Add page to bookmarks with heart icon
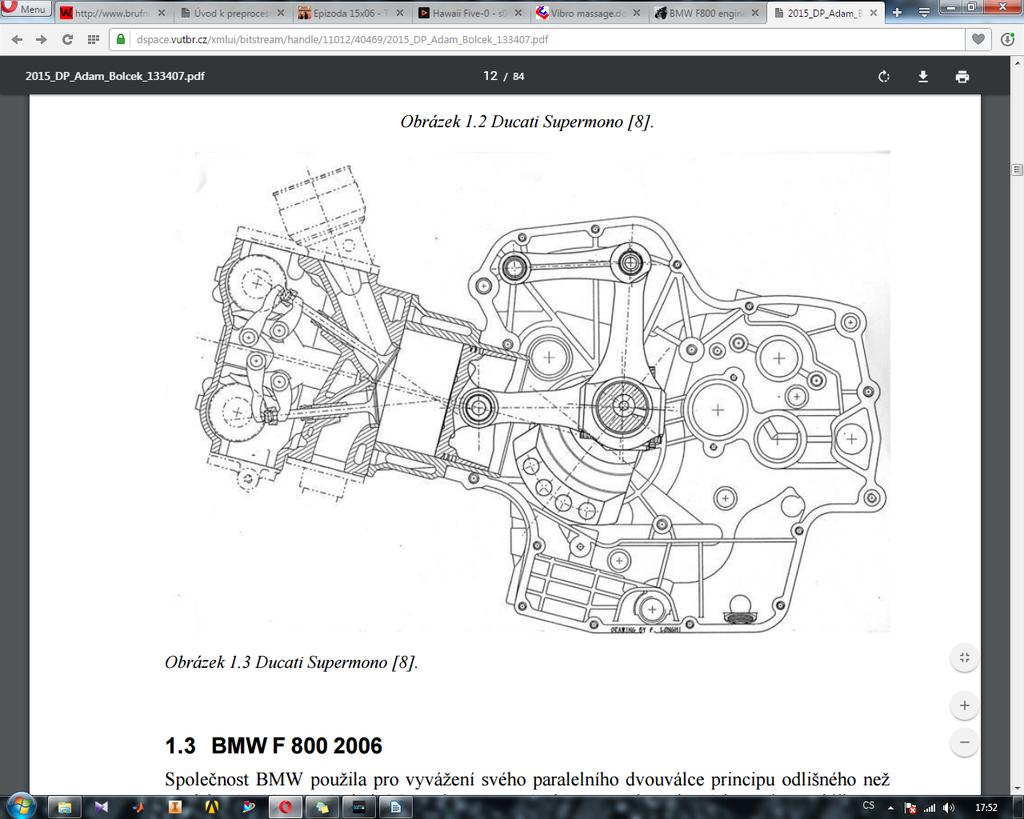This screenshot has width=1024, height=819. 978,39
